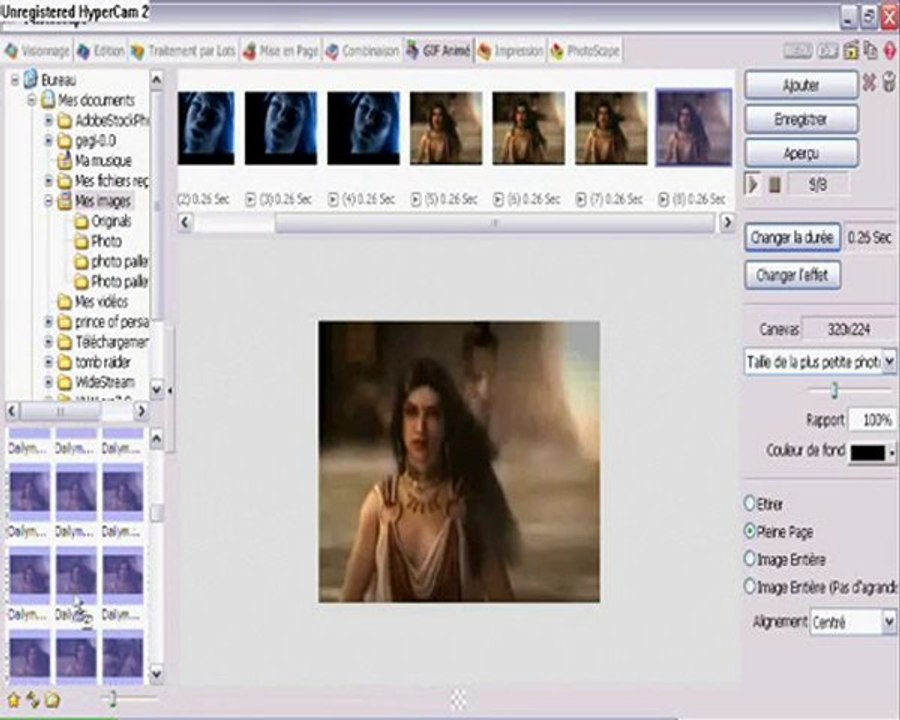Click the Bureau desktop icon in tree
Image resolution: width=900 pixels, height=720 pixels.
click(31, 79)
